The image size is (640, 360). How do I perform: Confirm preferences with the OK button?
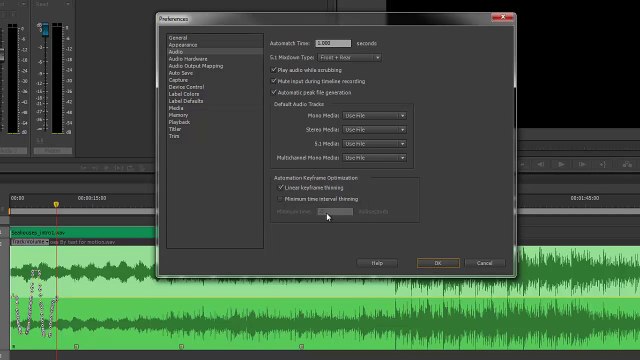point(438,263)
